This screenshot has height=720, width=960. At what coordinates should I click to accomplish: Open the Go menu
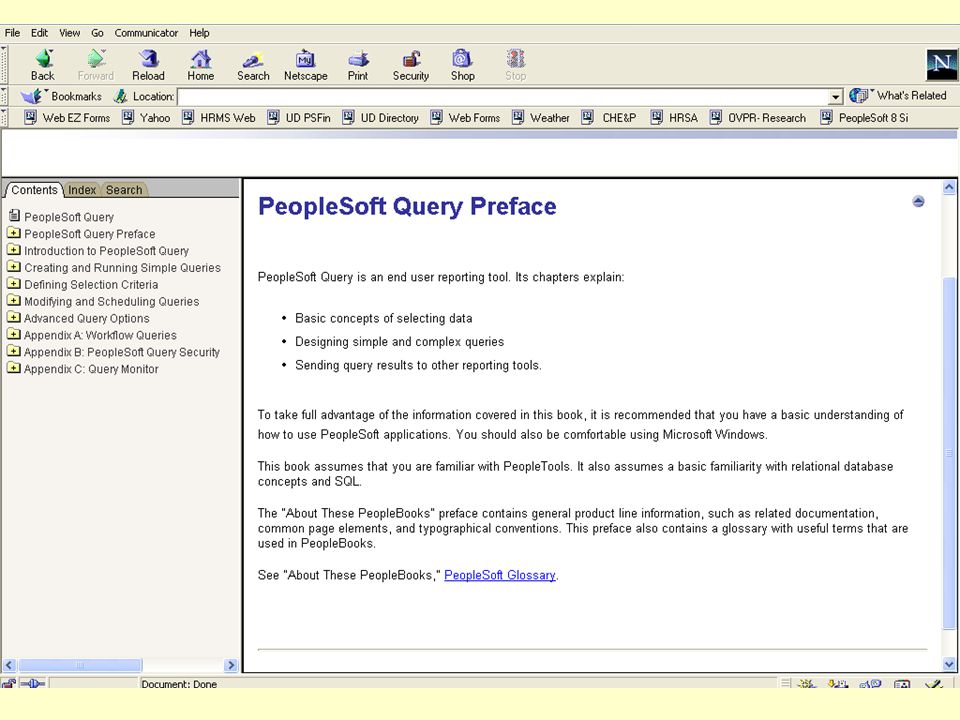[x=97, y=33]
